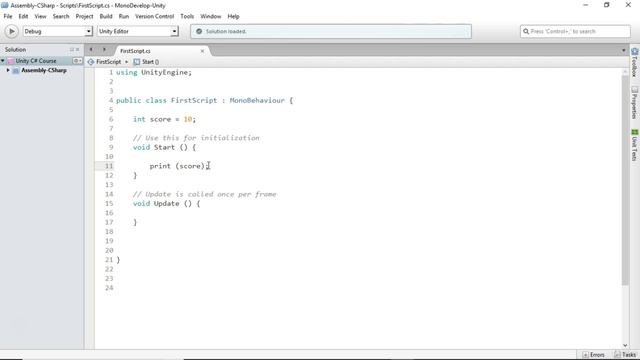Start debugging with the Run play button
This screenshot has width=640, height=360.
click(x=11, y=31)
